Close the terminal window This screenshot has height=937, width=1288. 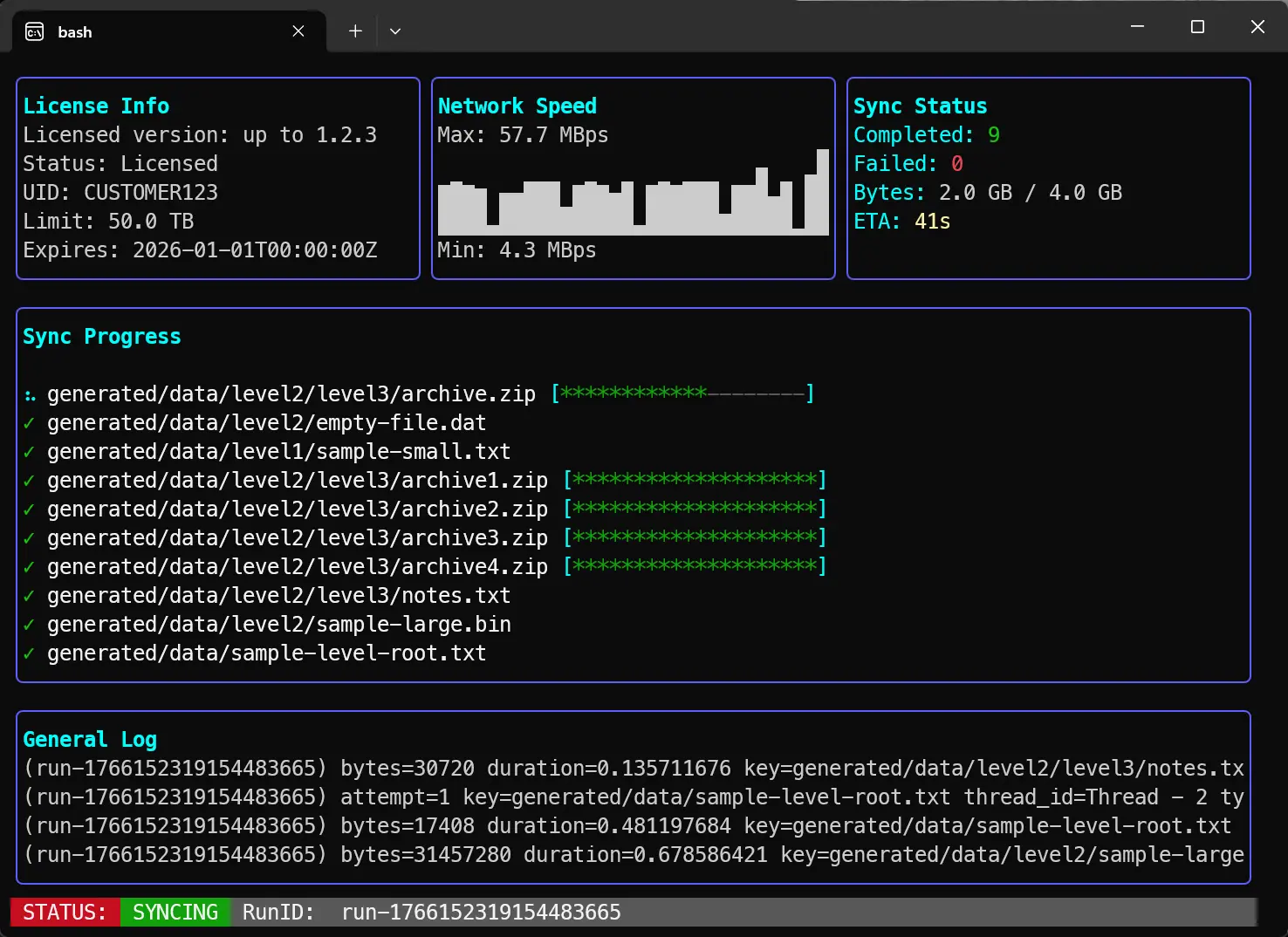(x=1257, y=27)
